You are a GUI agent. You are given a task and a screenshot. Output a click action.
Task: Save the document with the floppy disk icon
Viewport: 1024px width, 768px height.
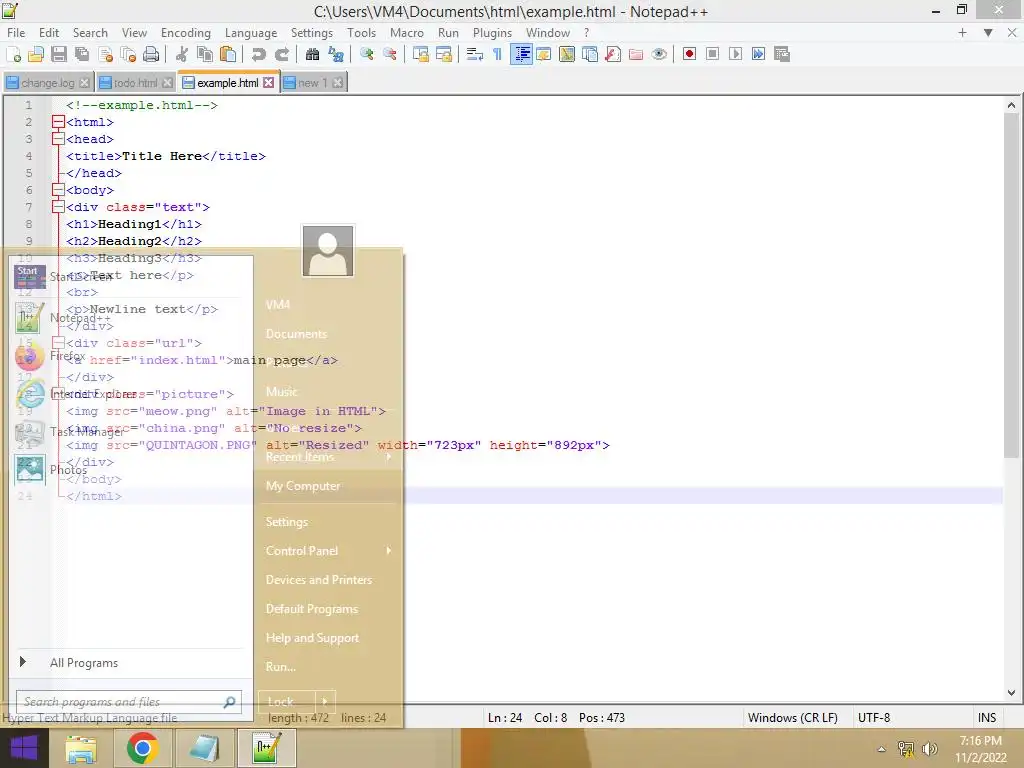59,54
